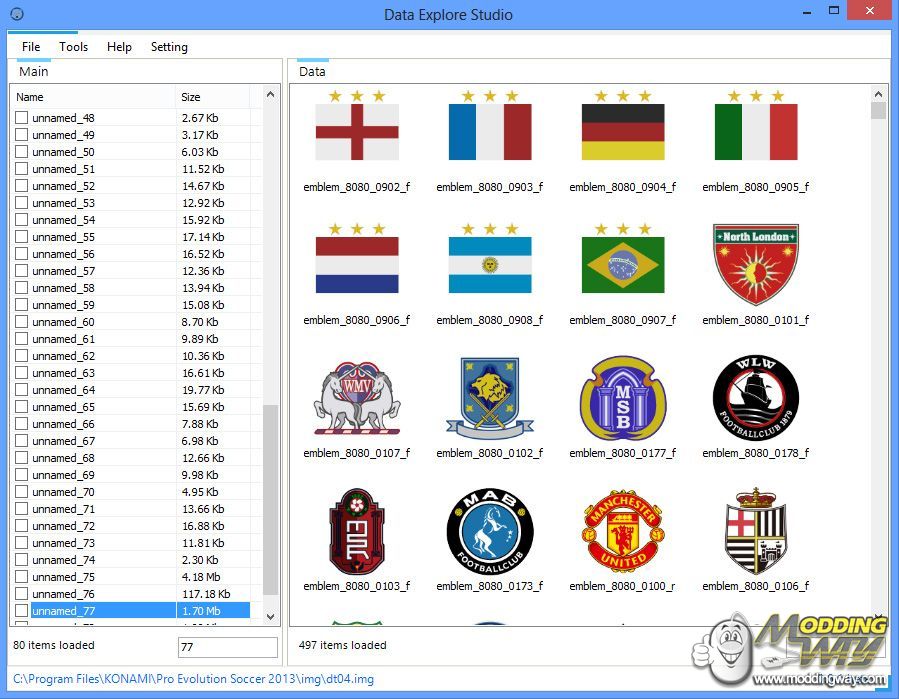Click the index field containing 77
The image size is (899, 699).
(227, 648)
